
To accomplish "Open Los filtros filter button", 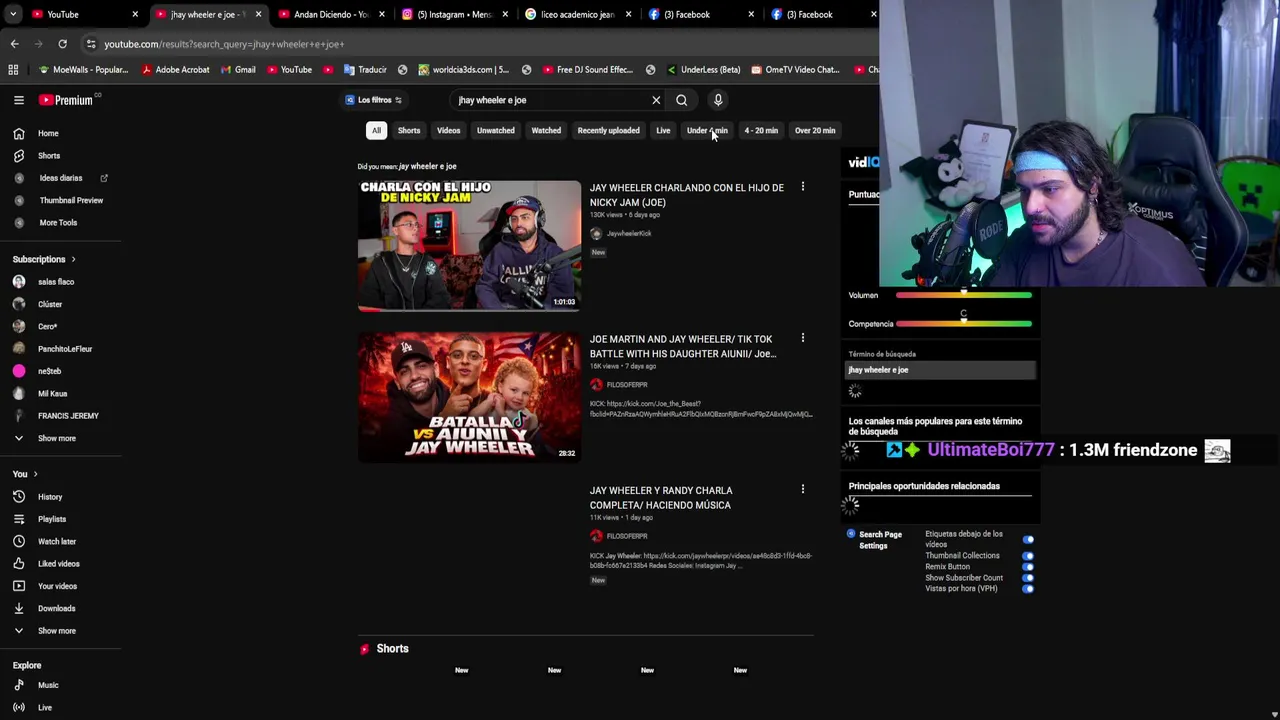I will coord(373,100).
